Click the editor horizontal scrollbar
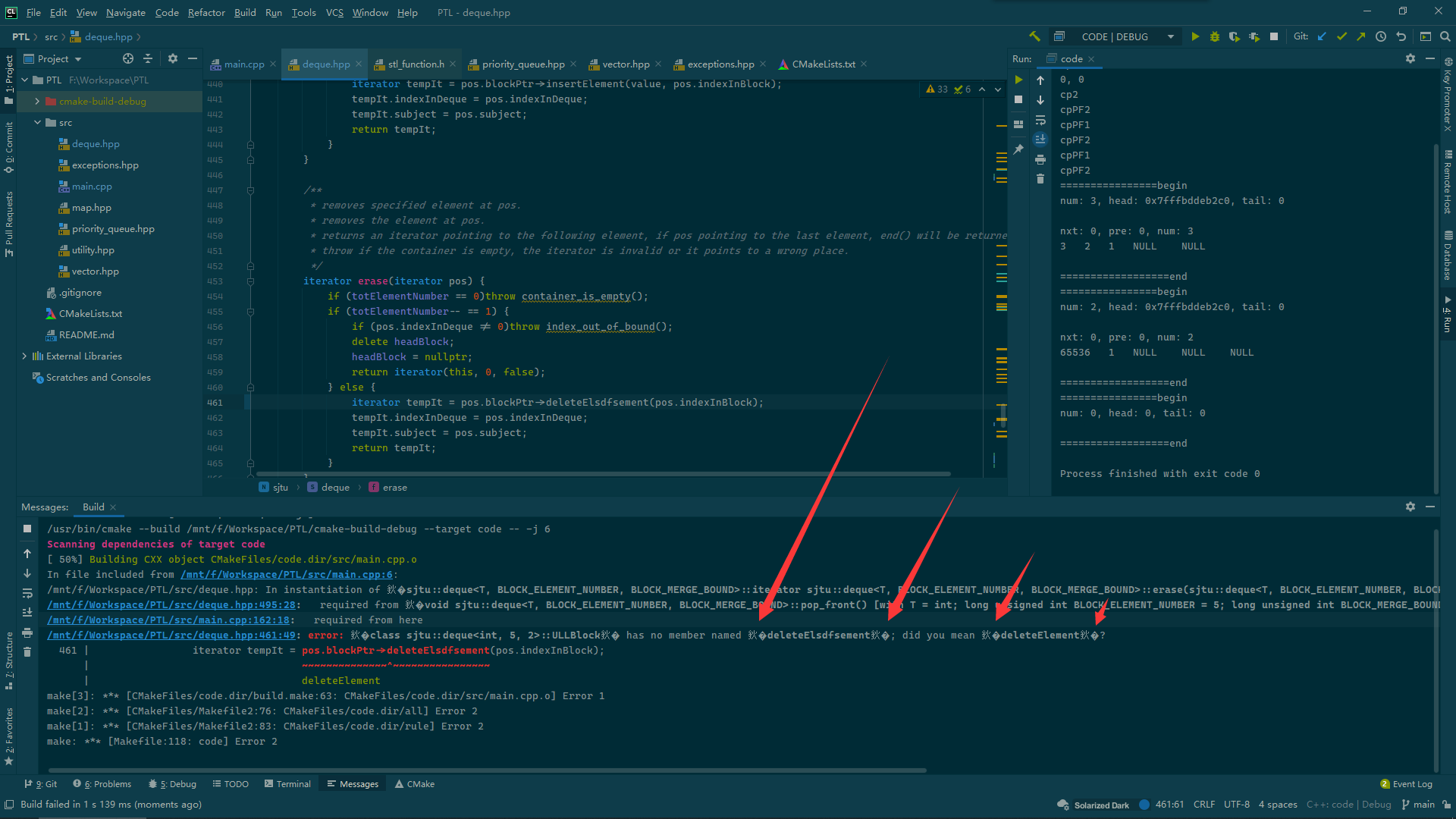 coord(603,474)
